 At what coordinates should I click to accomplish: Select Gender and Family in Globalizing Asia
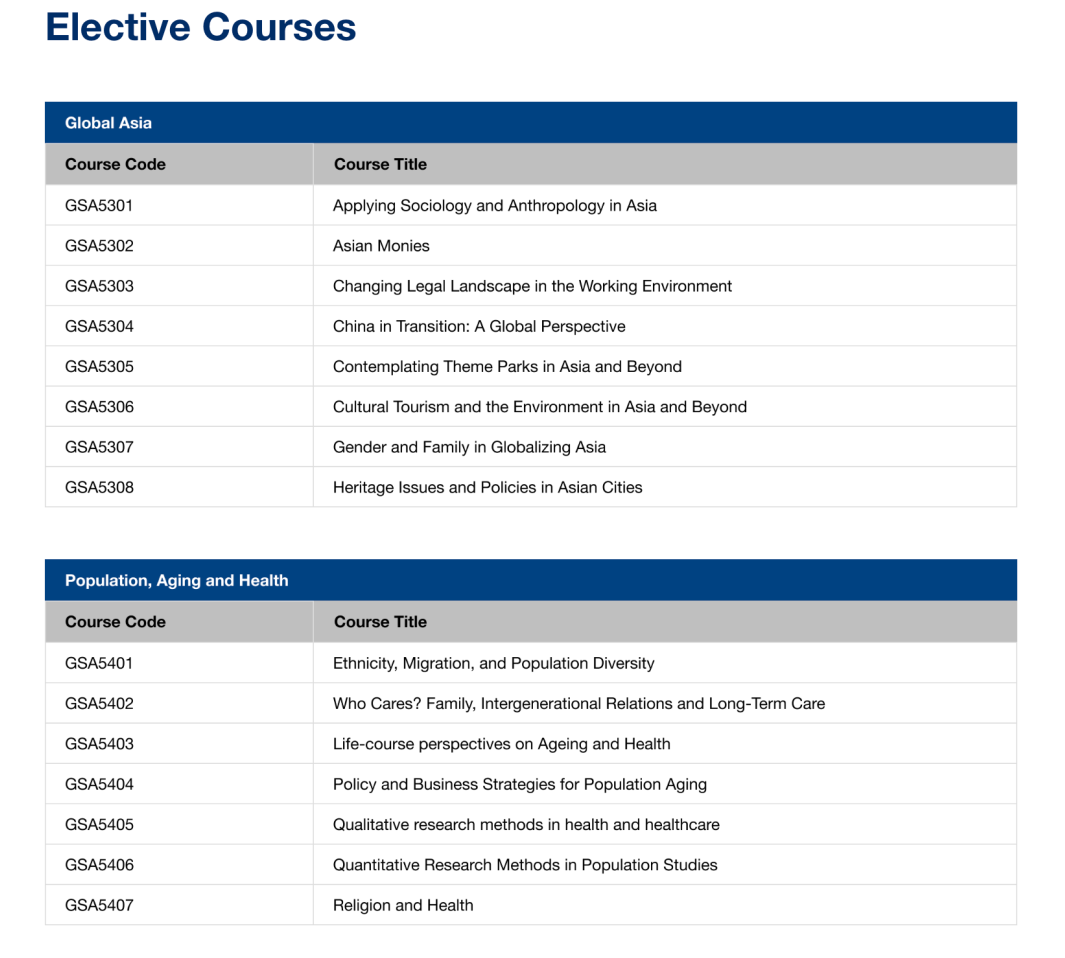[469, 447]
